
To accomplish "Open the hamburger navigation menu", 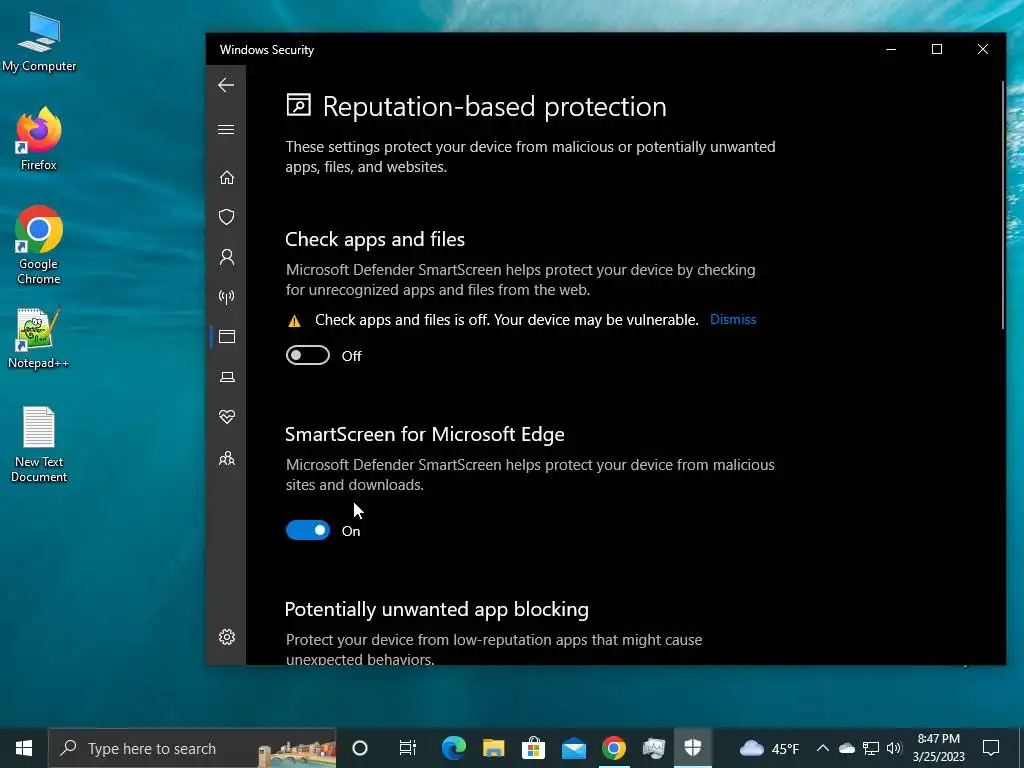I will pos(226,129).
